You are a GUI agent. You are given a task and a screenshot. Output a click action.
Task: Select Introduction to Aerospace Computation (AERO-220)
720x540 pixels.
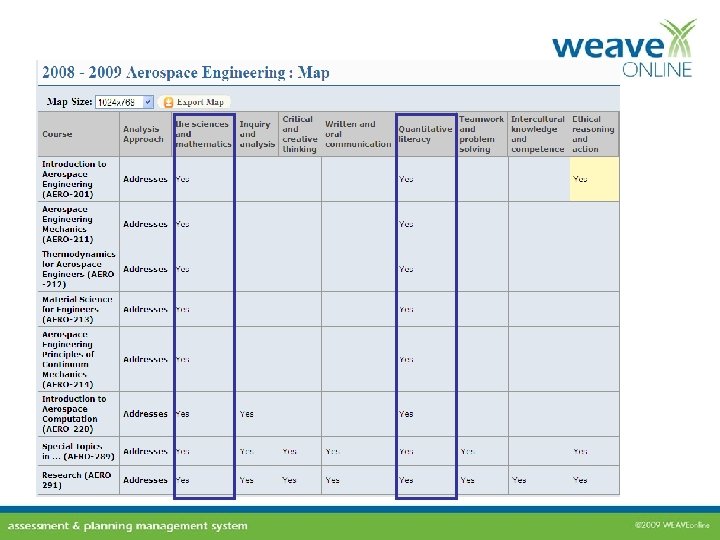click(x=328, y=414)
